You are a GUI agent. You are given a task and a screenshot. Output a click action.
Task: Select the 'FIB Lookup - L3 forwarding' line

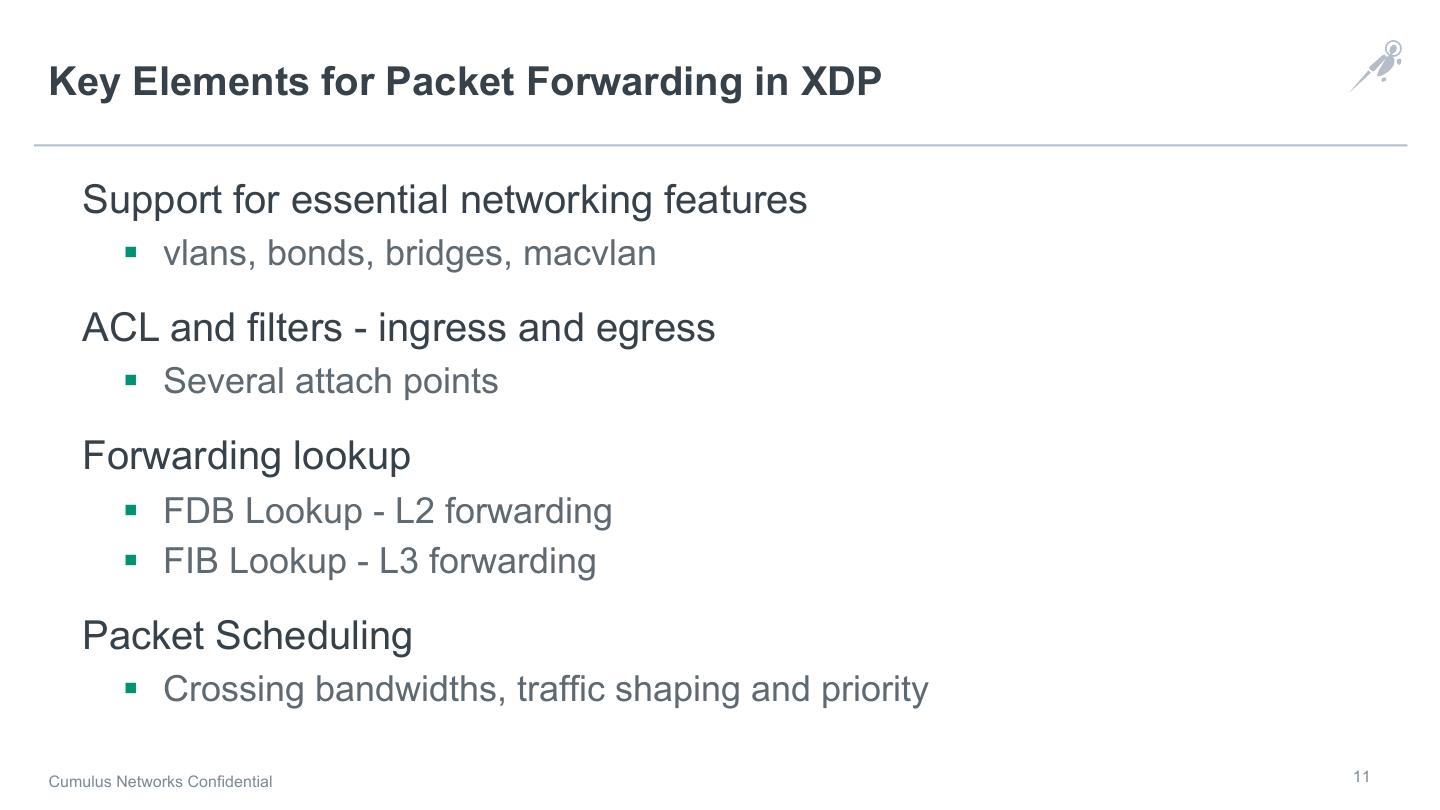tap(379, 561)
